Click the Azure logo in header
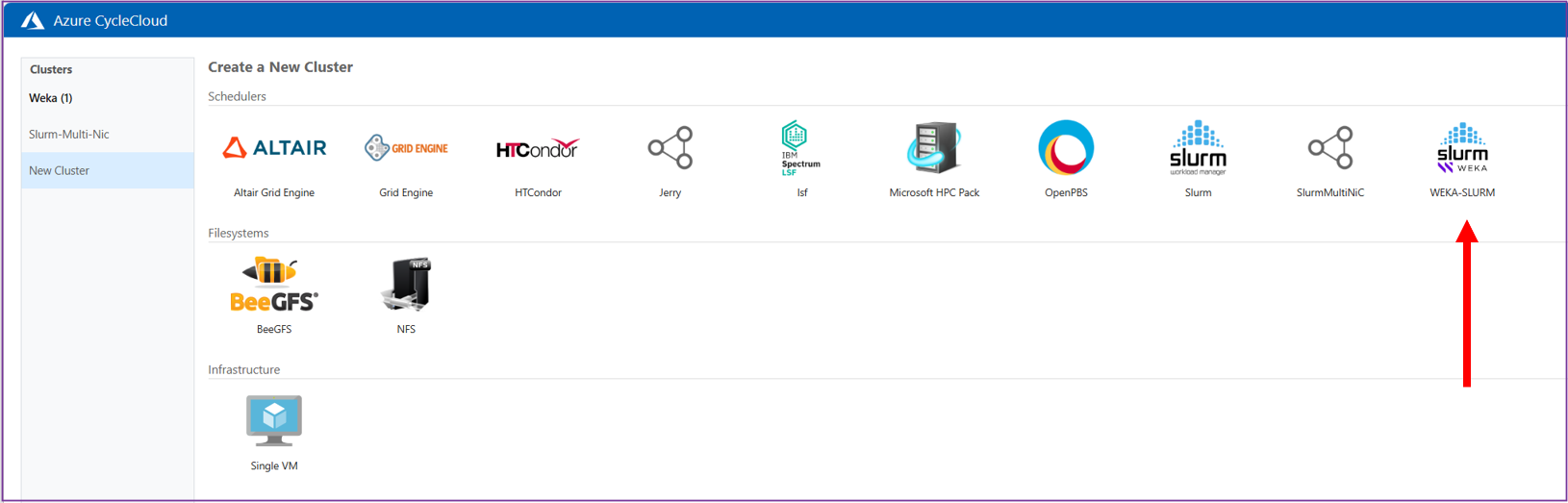The width and height of the screenshot is (1568, 503). click(33, 20)
